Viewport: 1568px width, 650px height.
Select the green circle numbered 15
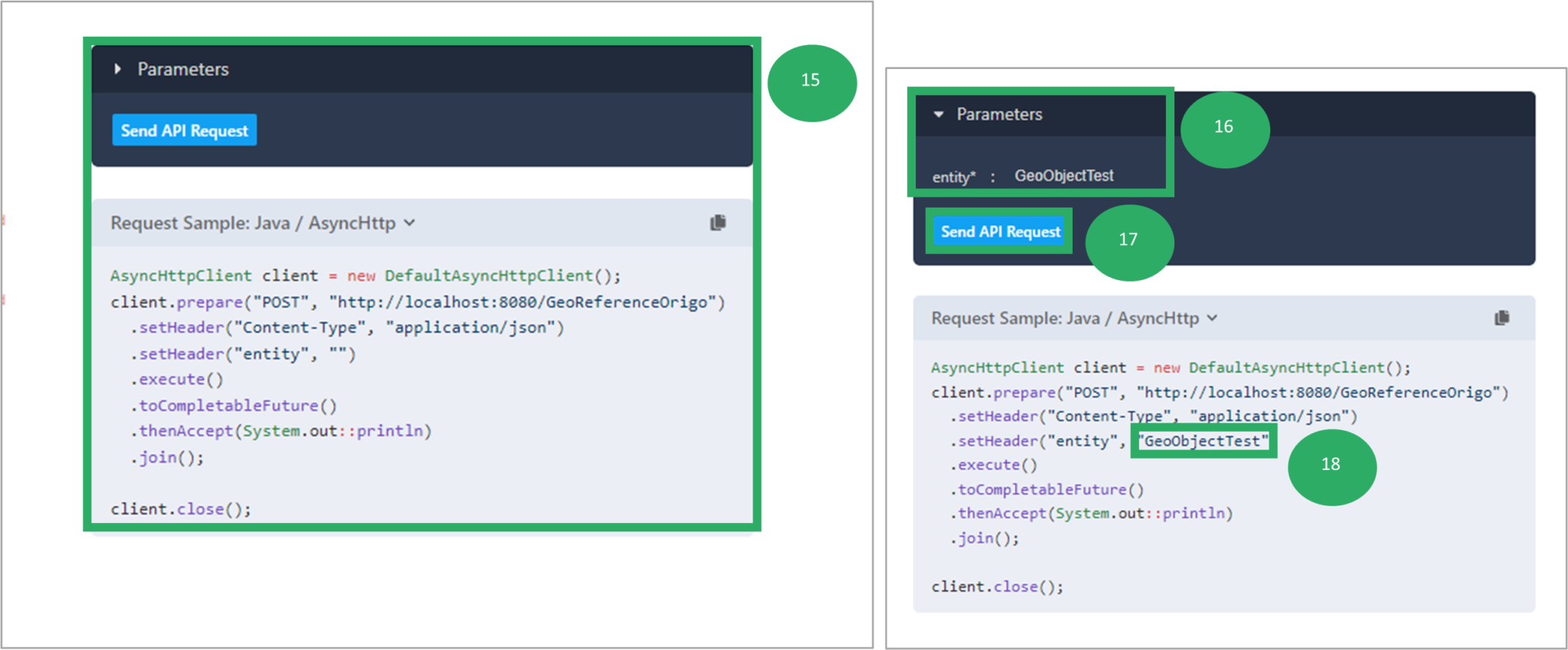coord(811,81)
